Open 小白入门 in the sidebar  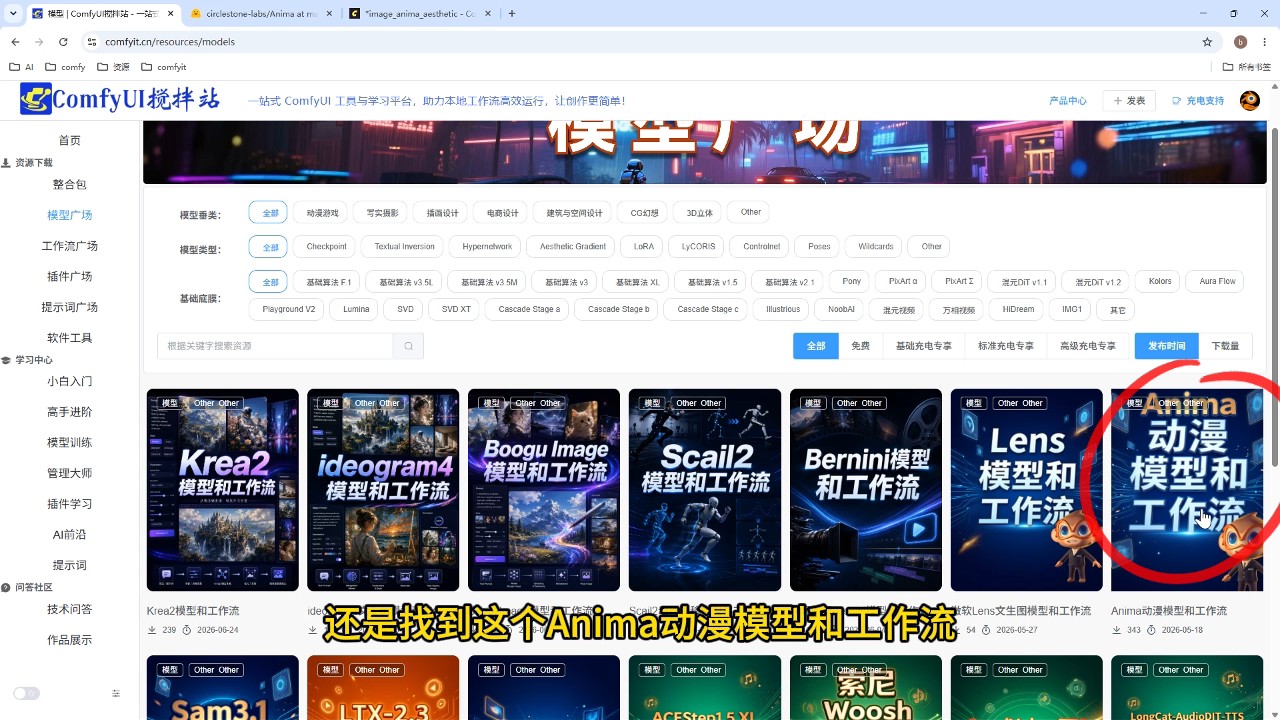(69, 381)
